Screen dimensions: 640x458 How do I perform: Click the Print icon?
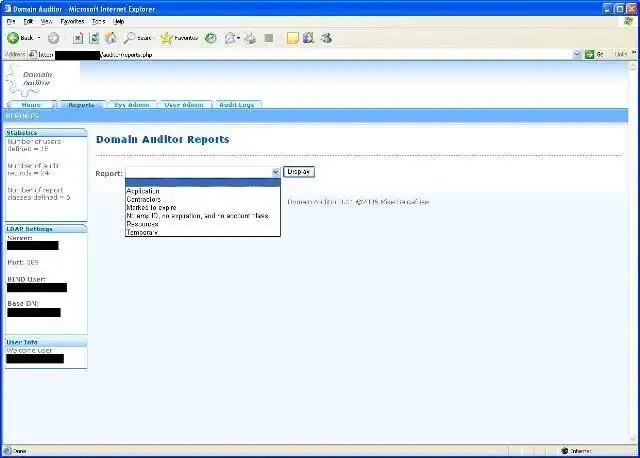(x=250, y=38)
